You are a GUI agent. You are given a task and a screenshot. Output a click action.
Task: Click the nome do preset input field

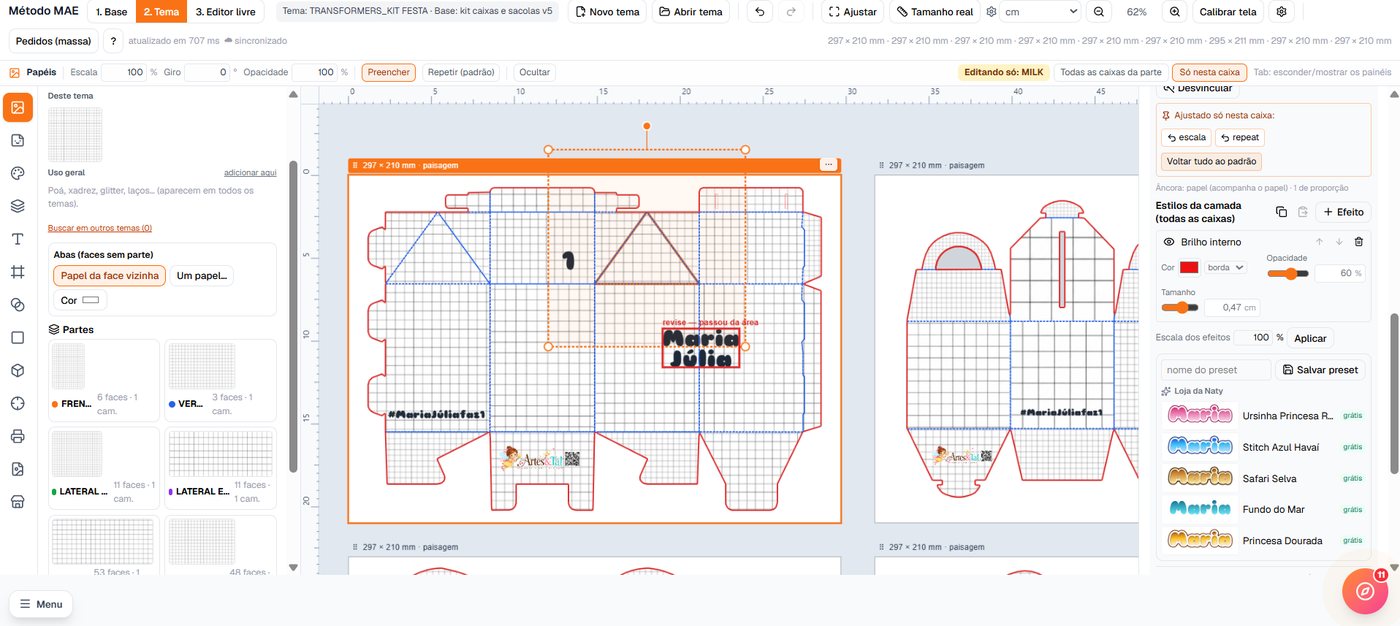(x=1216, y=370)
